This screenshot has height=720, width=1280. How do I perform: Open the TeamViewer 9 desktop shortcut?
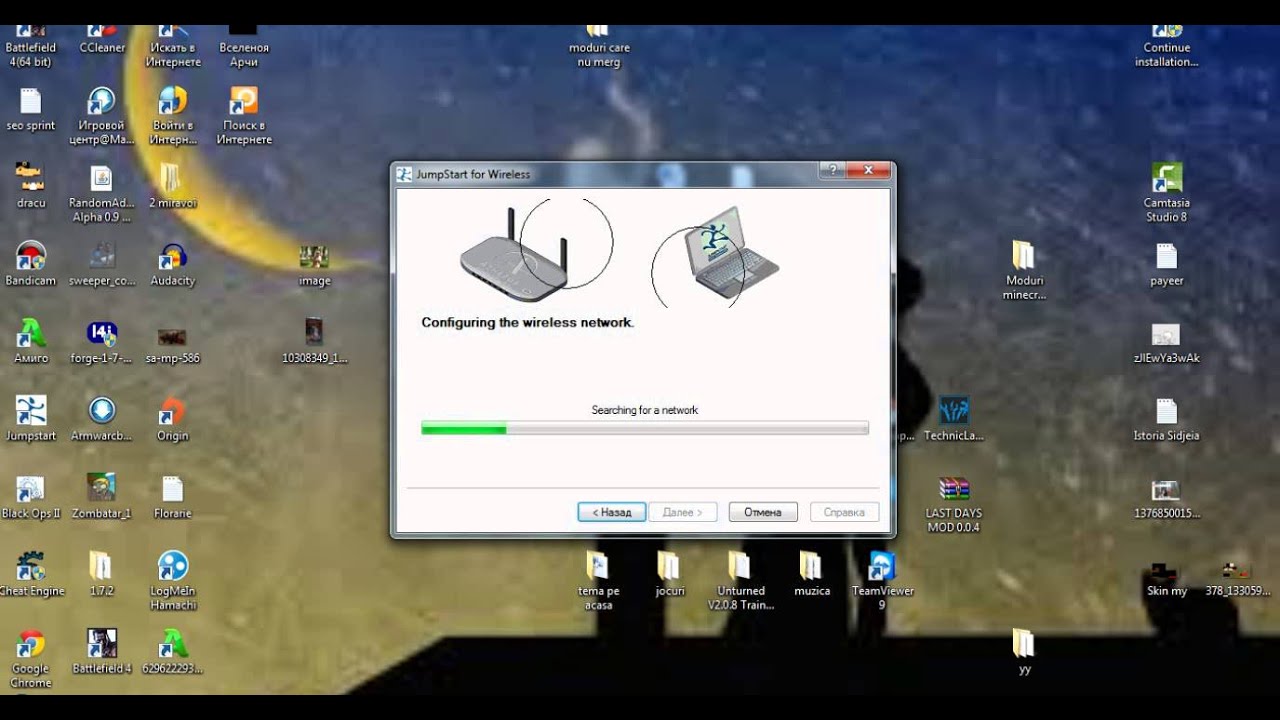pos(881,581)
